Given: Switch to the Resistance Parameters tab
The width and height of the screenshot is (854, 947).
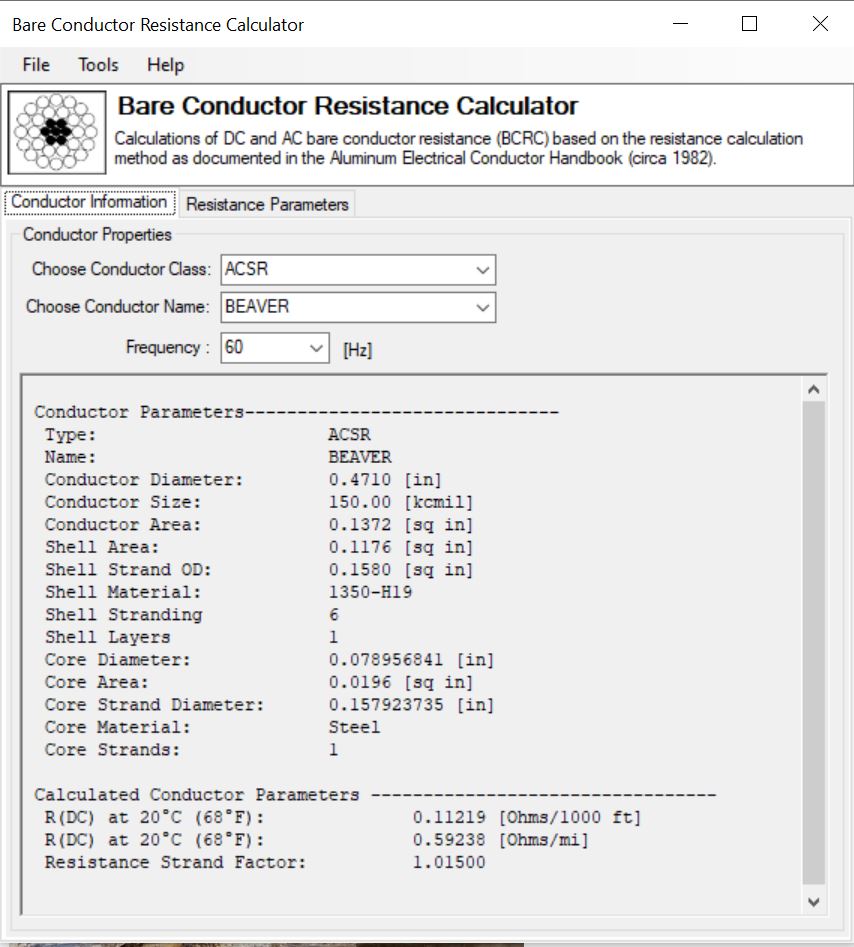Looking at the screenshot, I should coord(267,204).
